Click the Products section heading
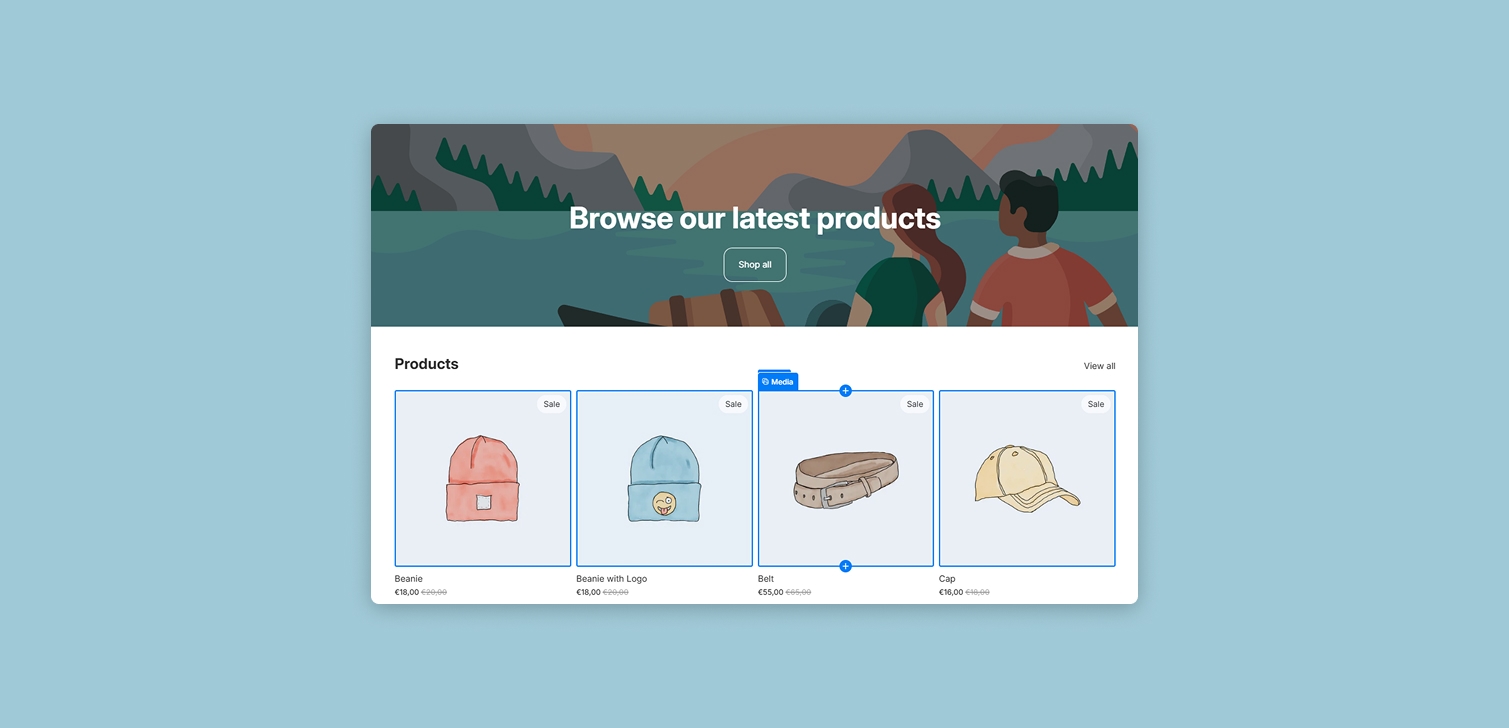The image size is (1509, 728). (426, 364)
